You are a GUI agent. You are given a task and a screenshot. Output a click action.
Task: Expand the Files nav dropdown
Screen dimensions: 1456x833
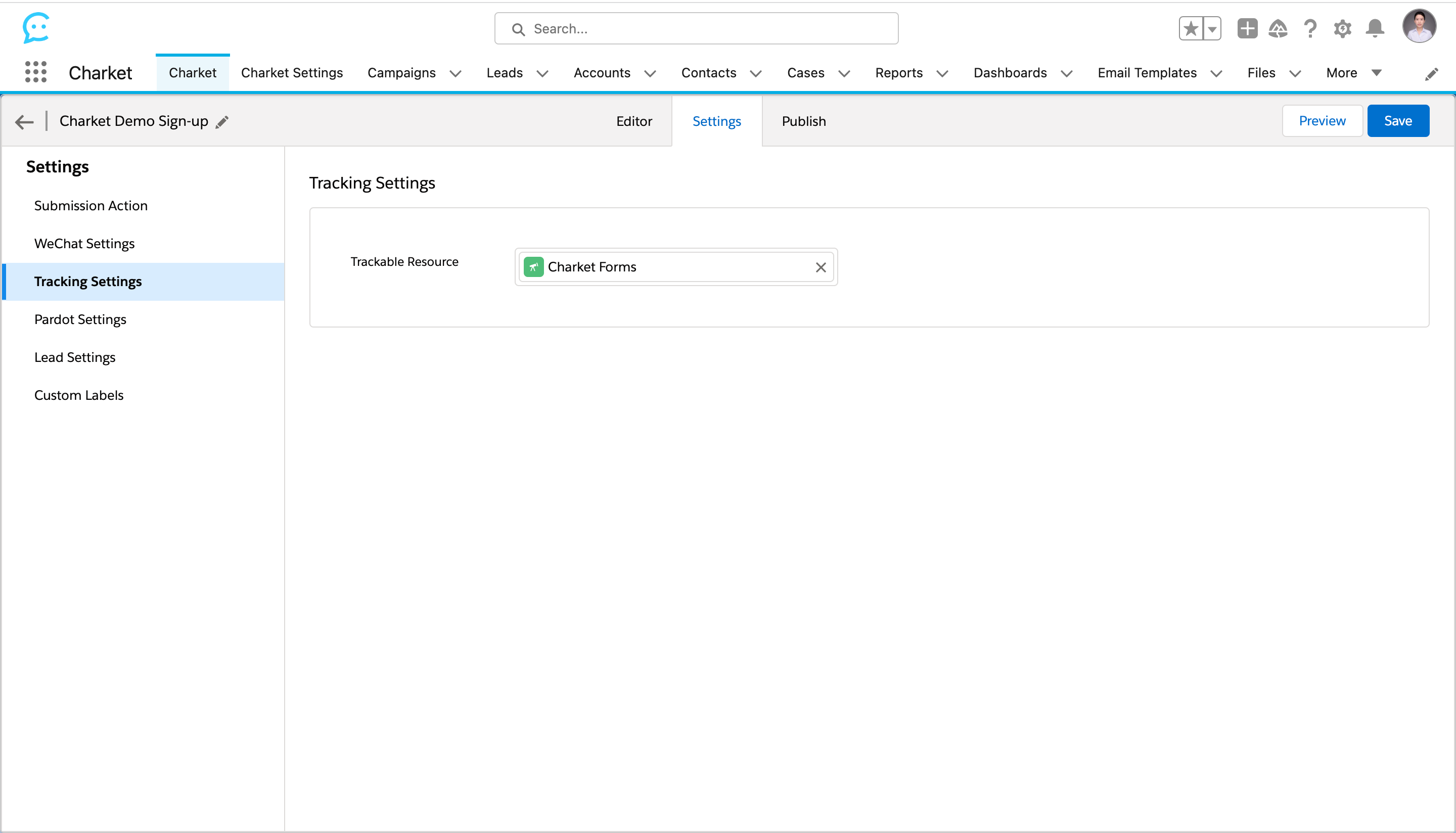coord(1295,74)
